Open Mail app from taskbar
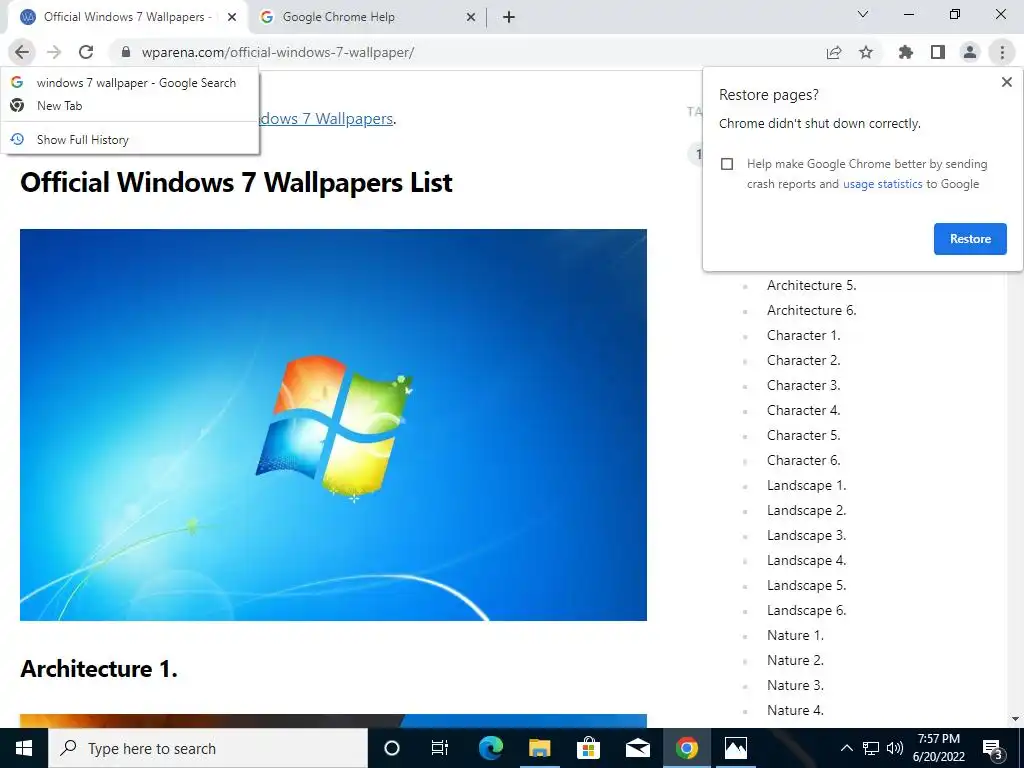Viewport: 1024px width, 768px height. [637, 748]
